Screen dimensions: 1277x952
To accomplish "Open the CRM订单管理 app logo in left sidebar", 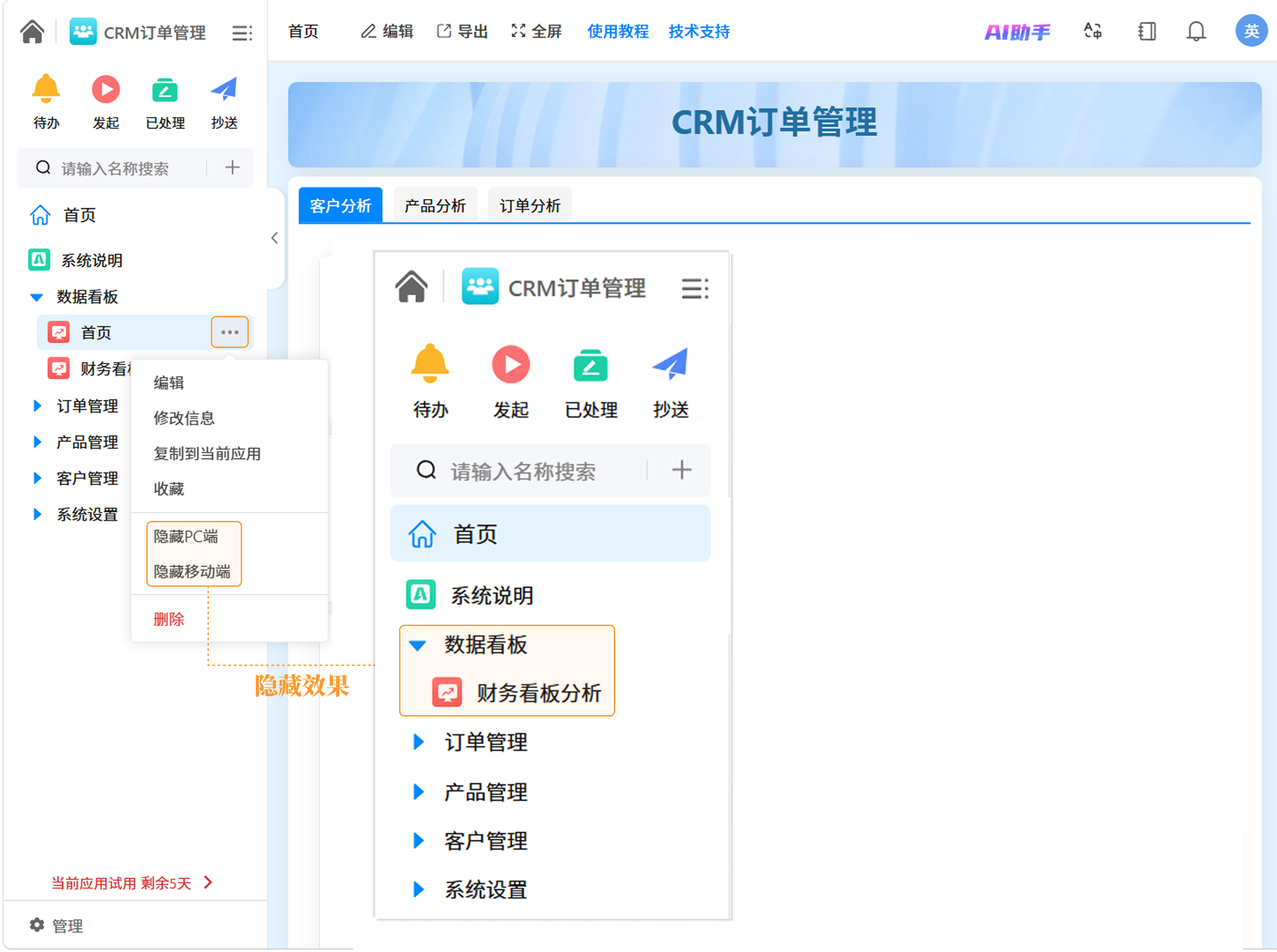I will pyautogui.click(x=83, y=32).
